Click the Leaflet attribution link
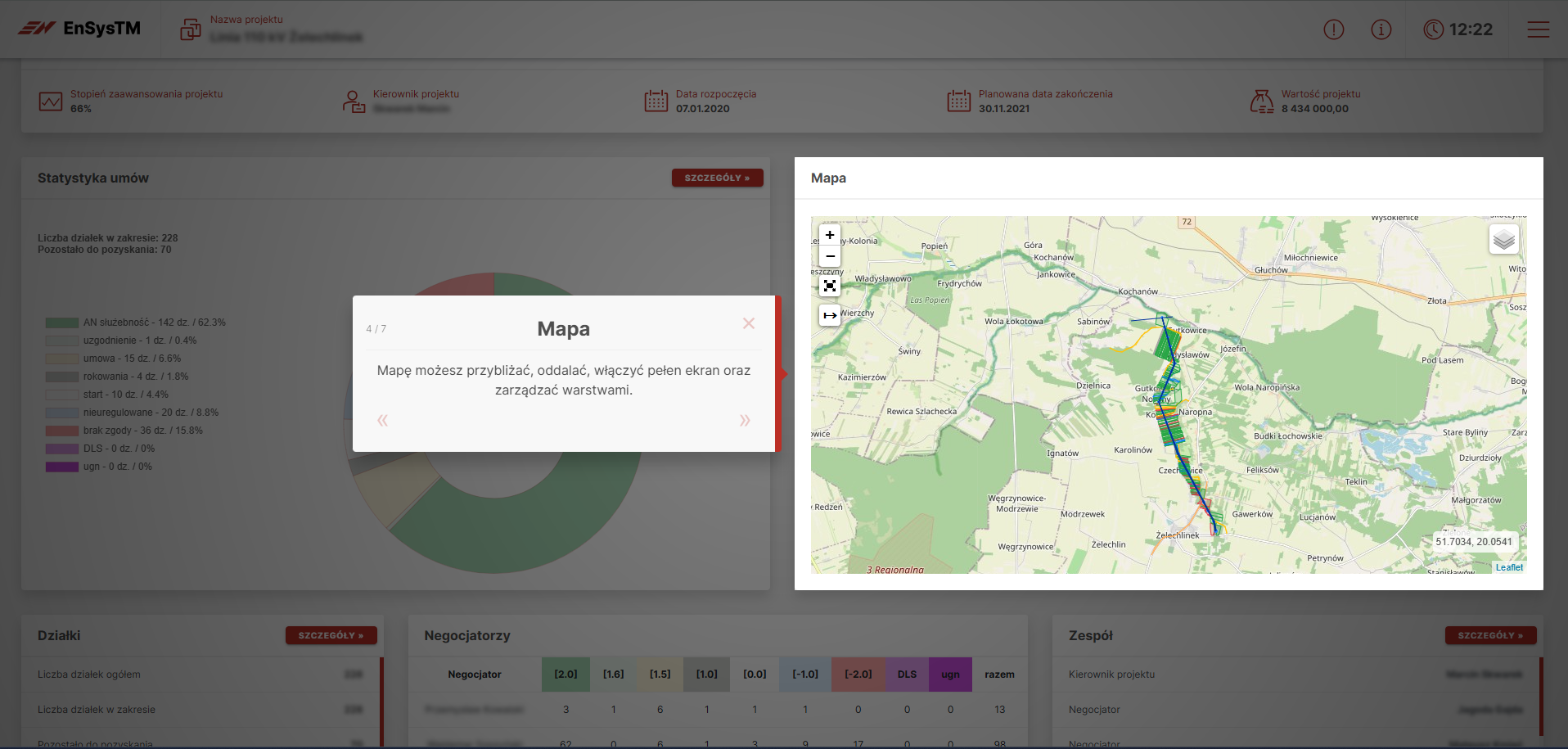Screen dimensions: 1568x749 [x=1509, y=567]
